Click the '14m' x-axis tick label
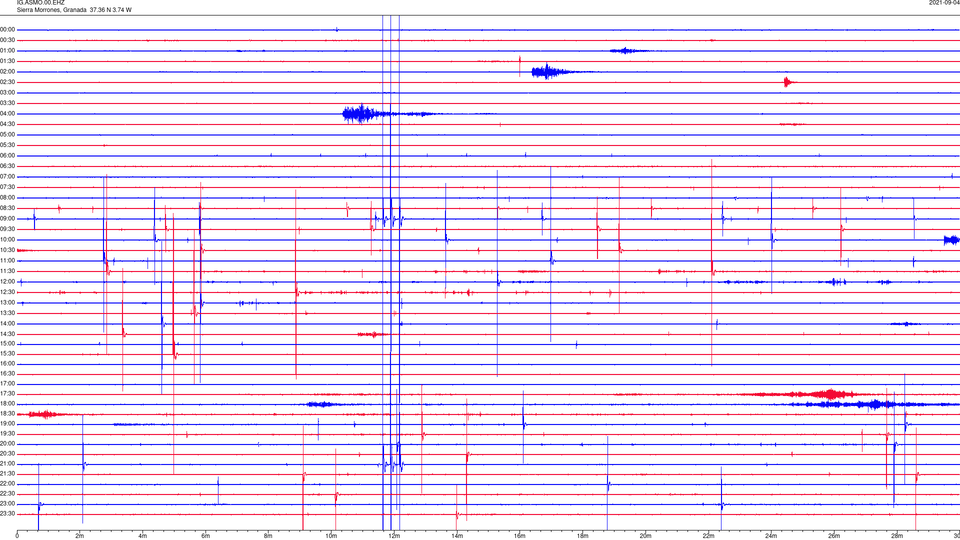This screenshot has height=540, width=960. pos(457,536)
